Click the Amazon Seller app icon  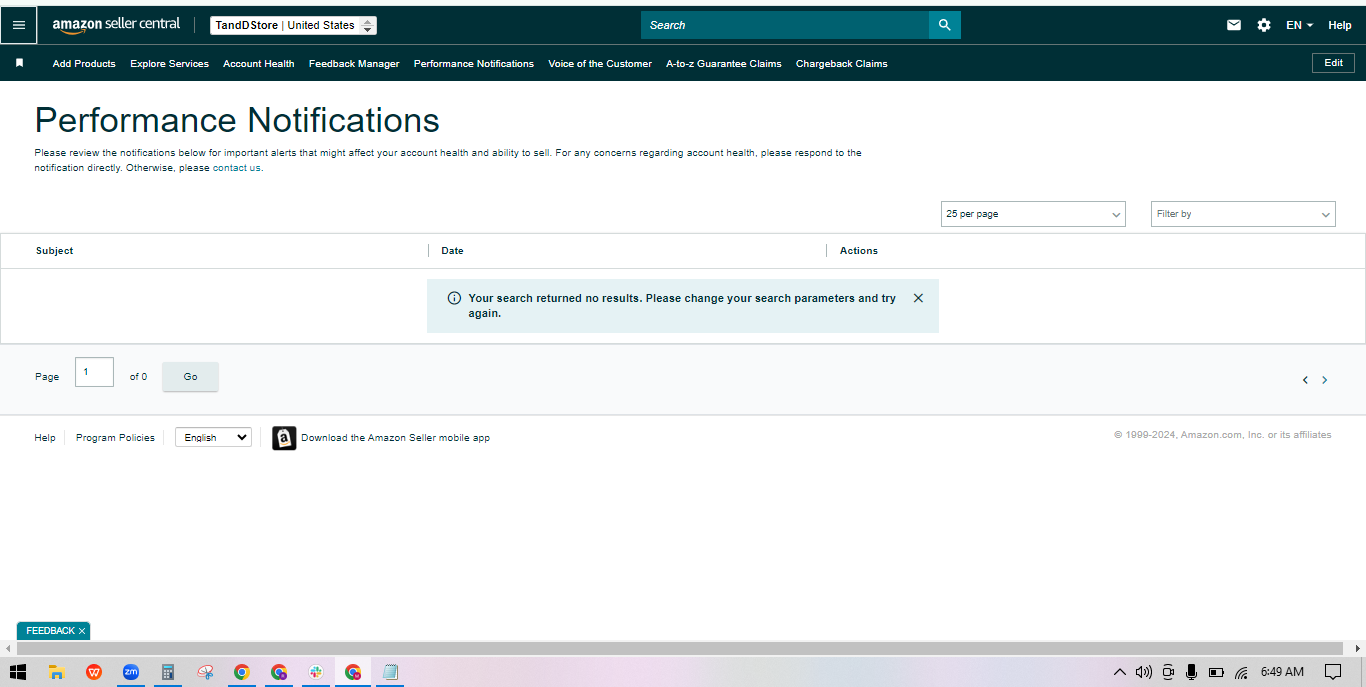pos(284,438)
